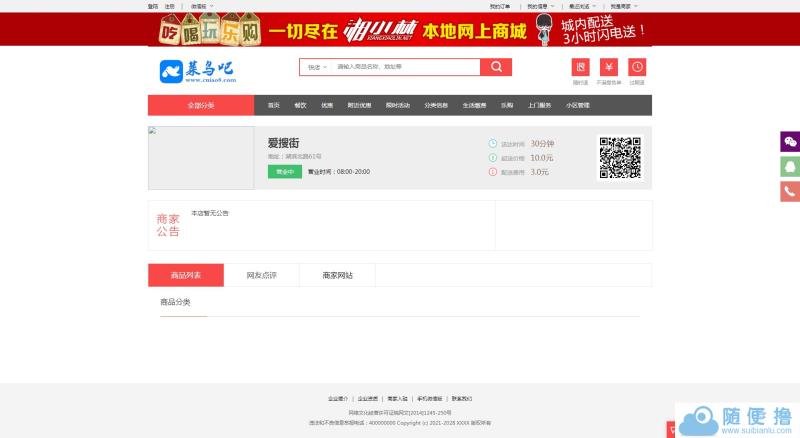Open the 我的信息 dropdown in top bar
The image size is (800, 438).
point(539,6)
